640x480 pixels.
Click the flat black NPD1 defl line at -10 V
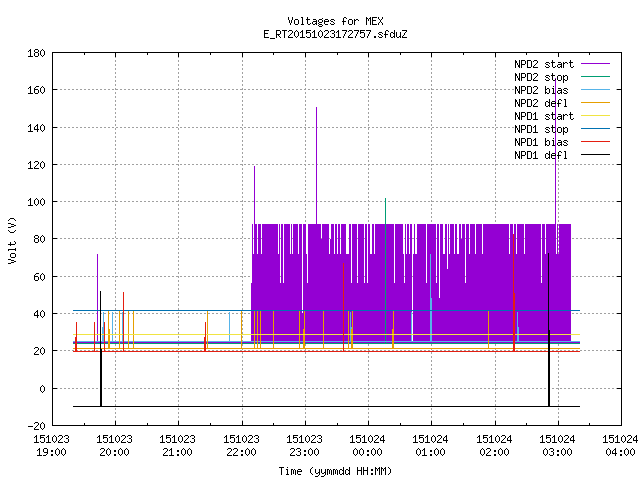click(x=327, y=407)
